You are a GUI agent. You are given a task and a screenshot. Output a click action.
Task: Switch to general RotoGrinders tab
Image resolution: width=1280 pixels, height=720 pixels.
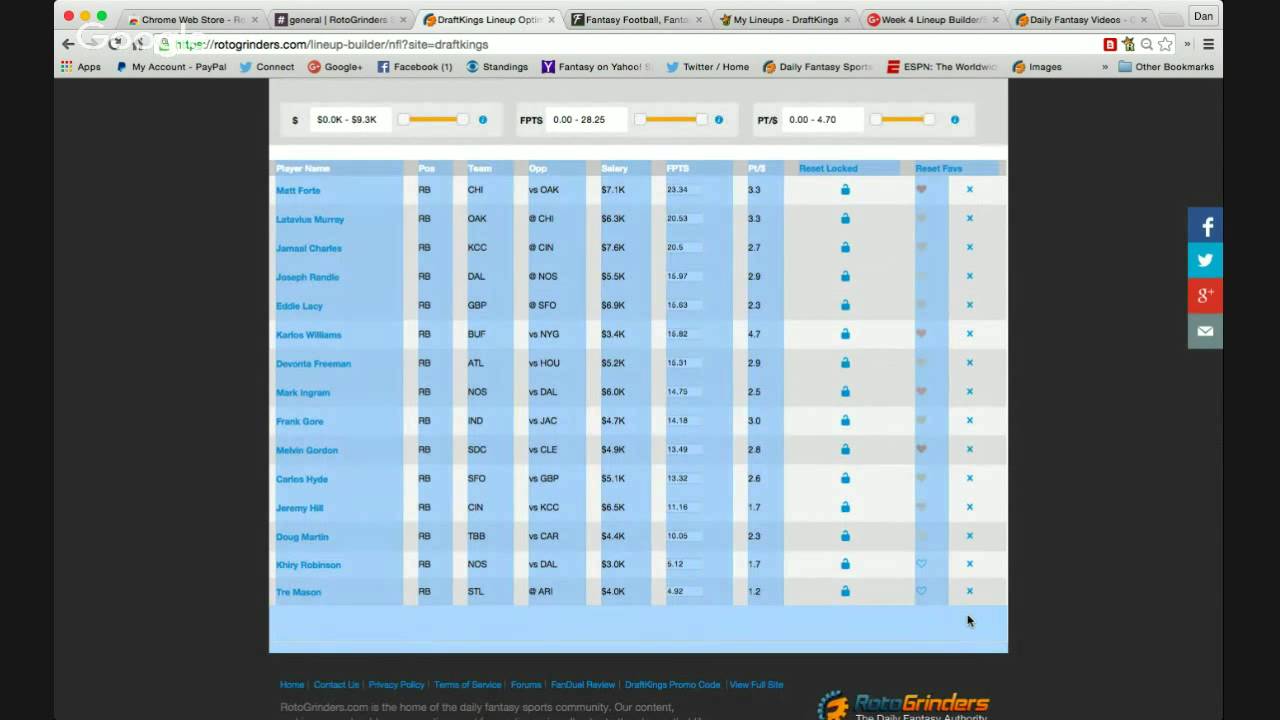[x=341, y=19]
